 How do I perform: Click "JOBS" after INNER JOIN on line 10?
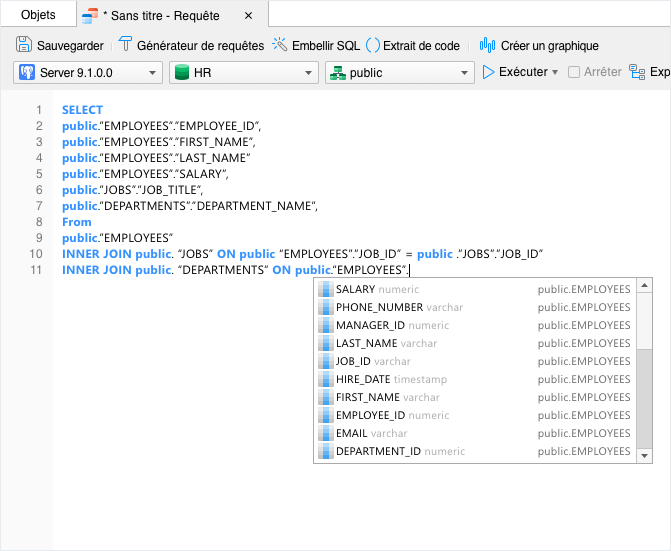point(195,254)
